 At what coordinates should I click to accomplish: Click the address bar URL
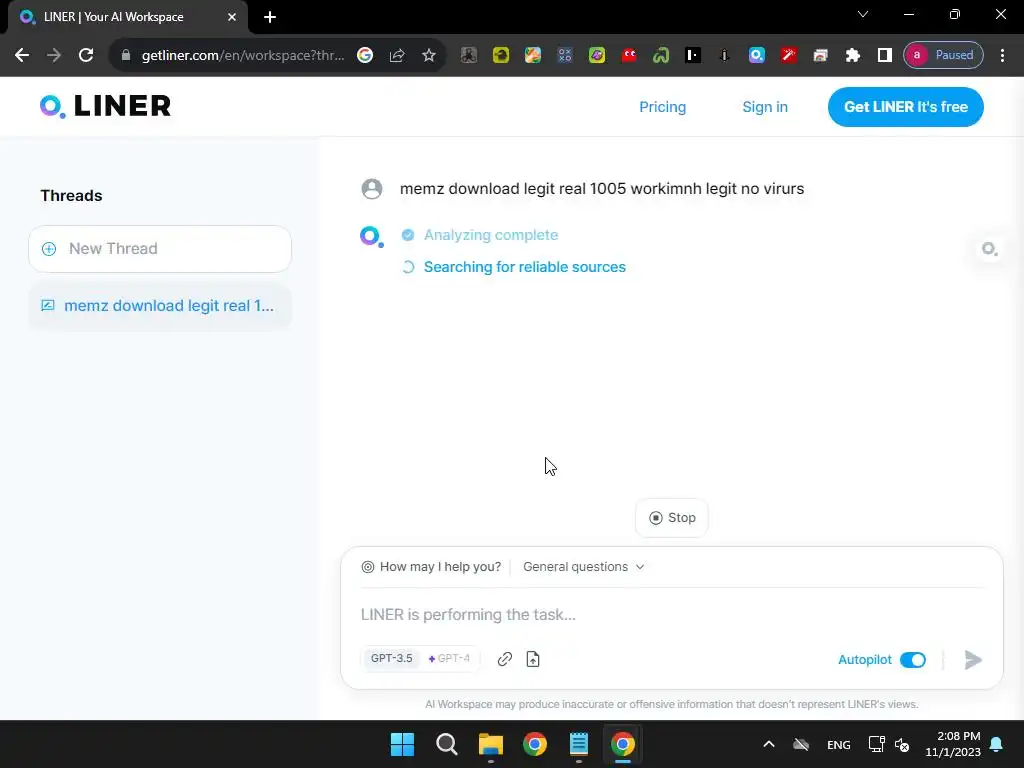tap(242, 56)
